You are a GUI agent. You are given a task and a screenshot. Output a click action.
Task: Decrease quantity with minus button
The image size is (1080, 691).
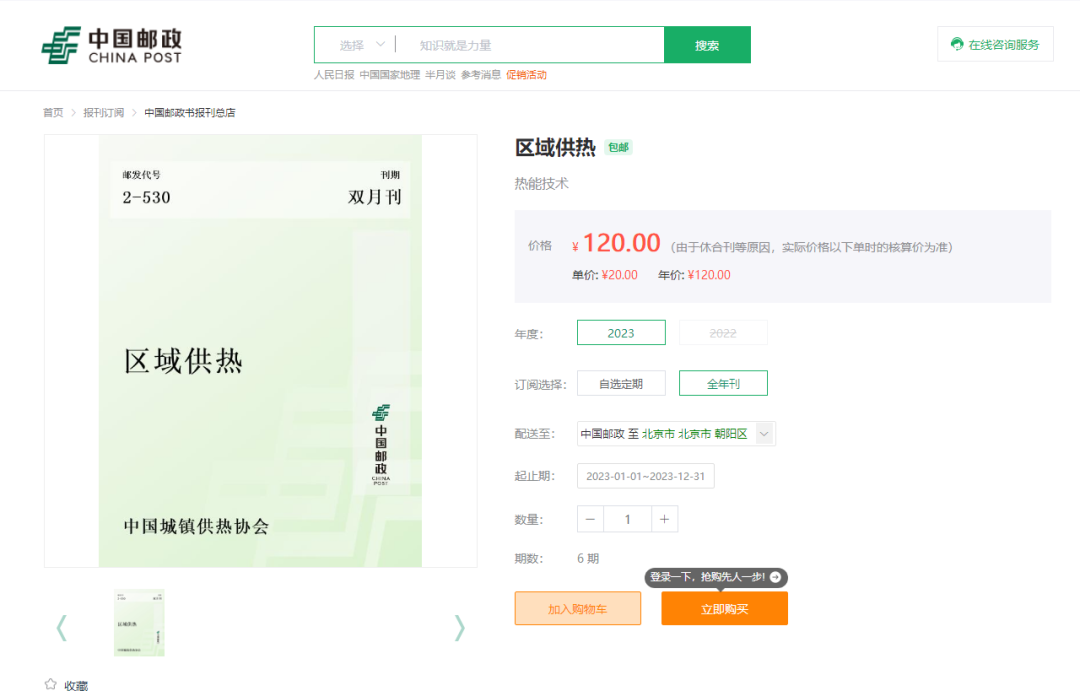pos(590,519)
